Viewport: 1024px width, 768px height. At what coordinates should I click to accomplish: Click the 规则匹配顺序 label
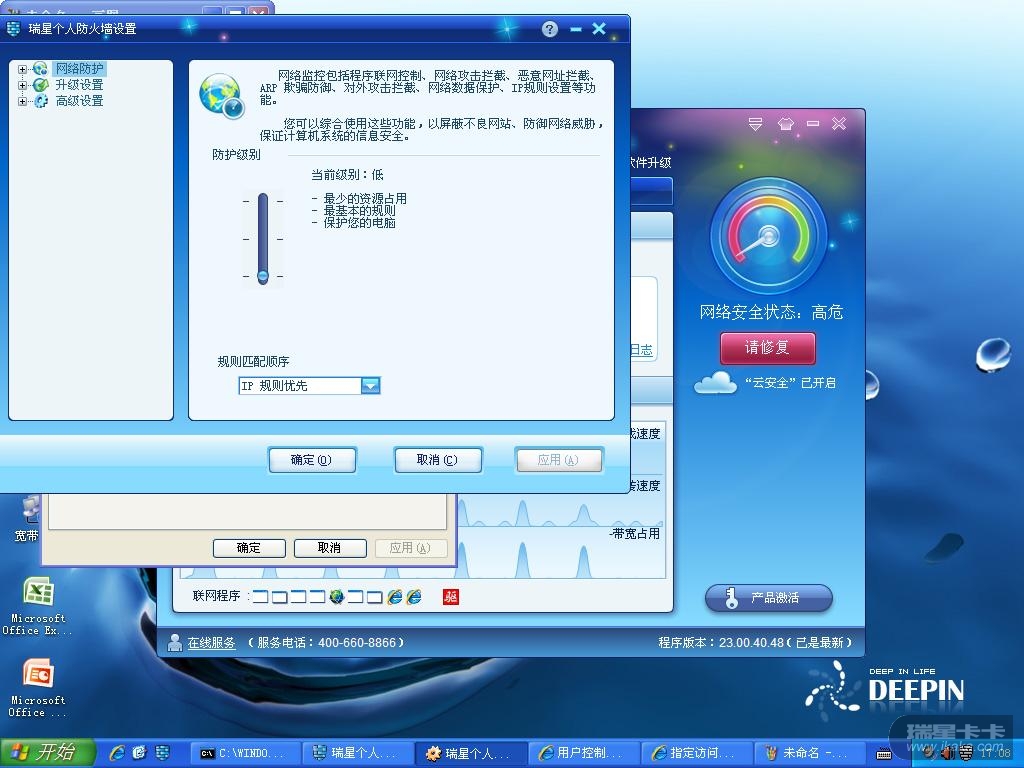coord(253,362)
